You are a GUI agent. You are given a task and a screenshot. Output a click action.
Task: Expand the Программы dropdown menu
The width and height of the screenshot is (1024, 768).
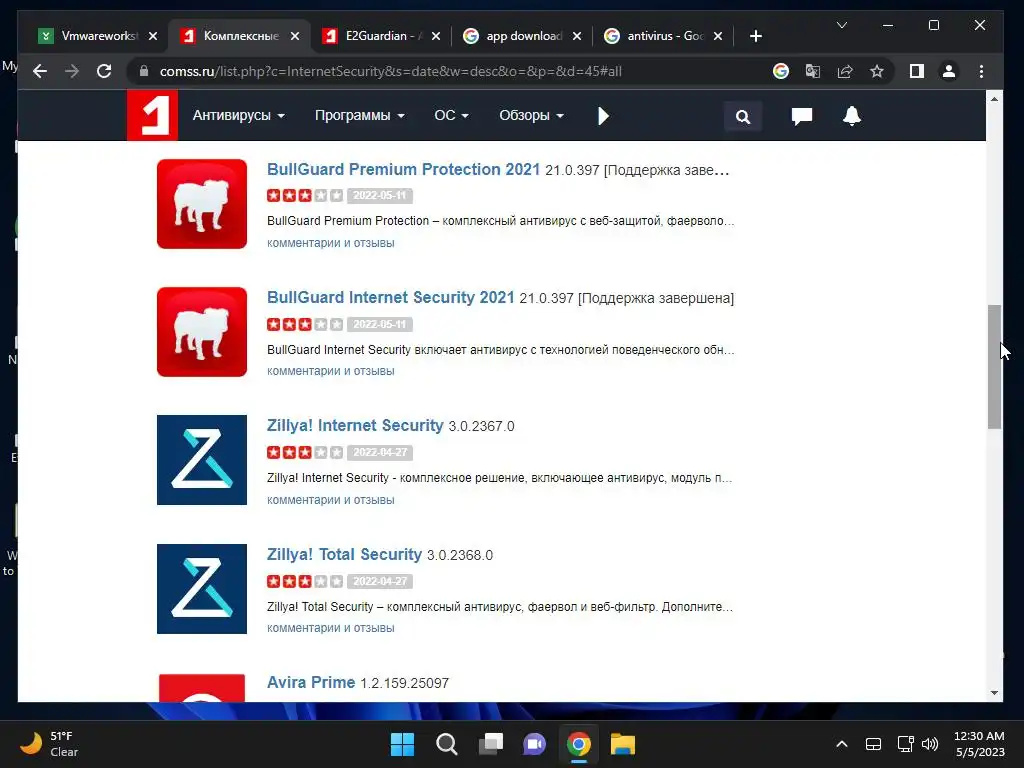point(359,116)
